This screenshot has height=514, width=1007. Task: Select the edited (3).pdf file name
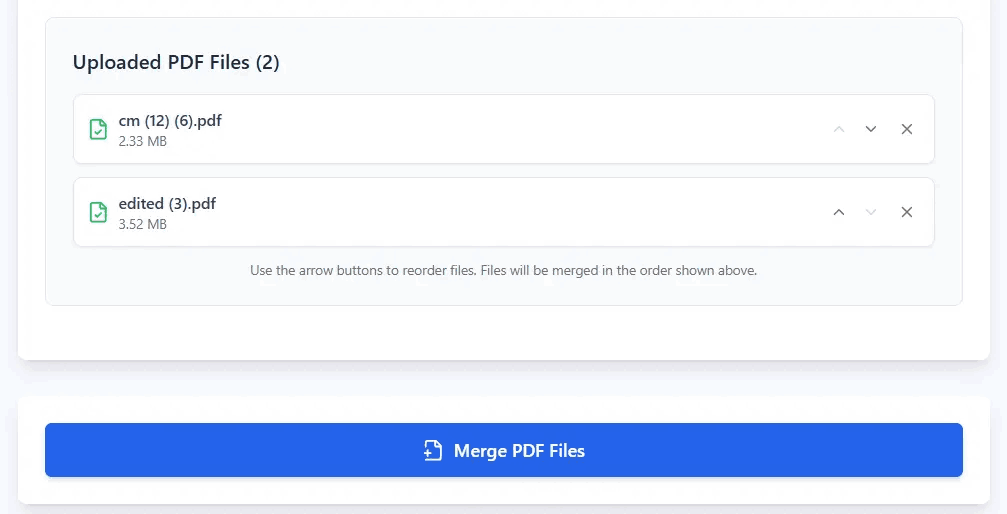167,204
